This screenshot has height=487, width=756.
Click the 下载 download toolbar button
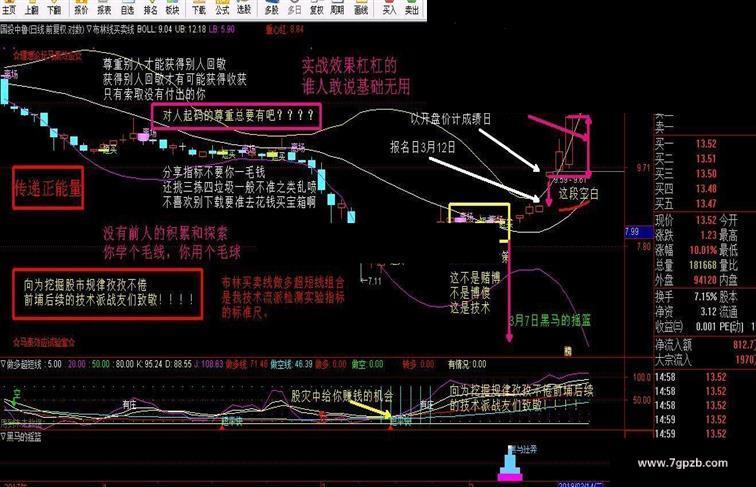tap(199, 9)
